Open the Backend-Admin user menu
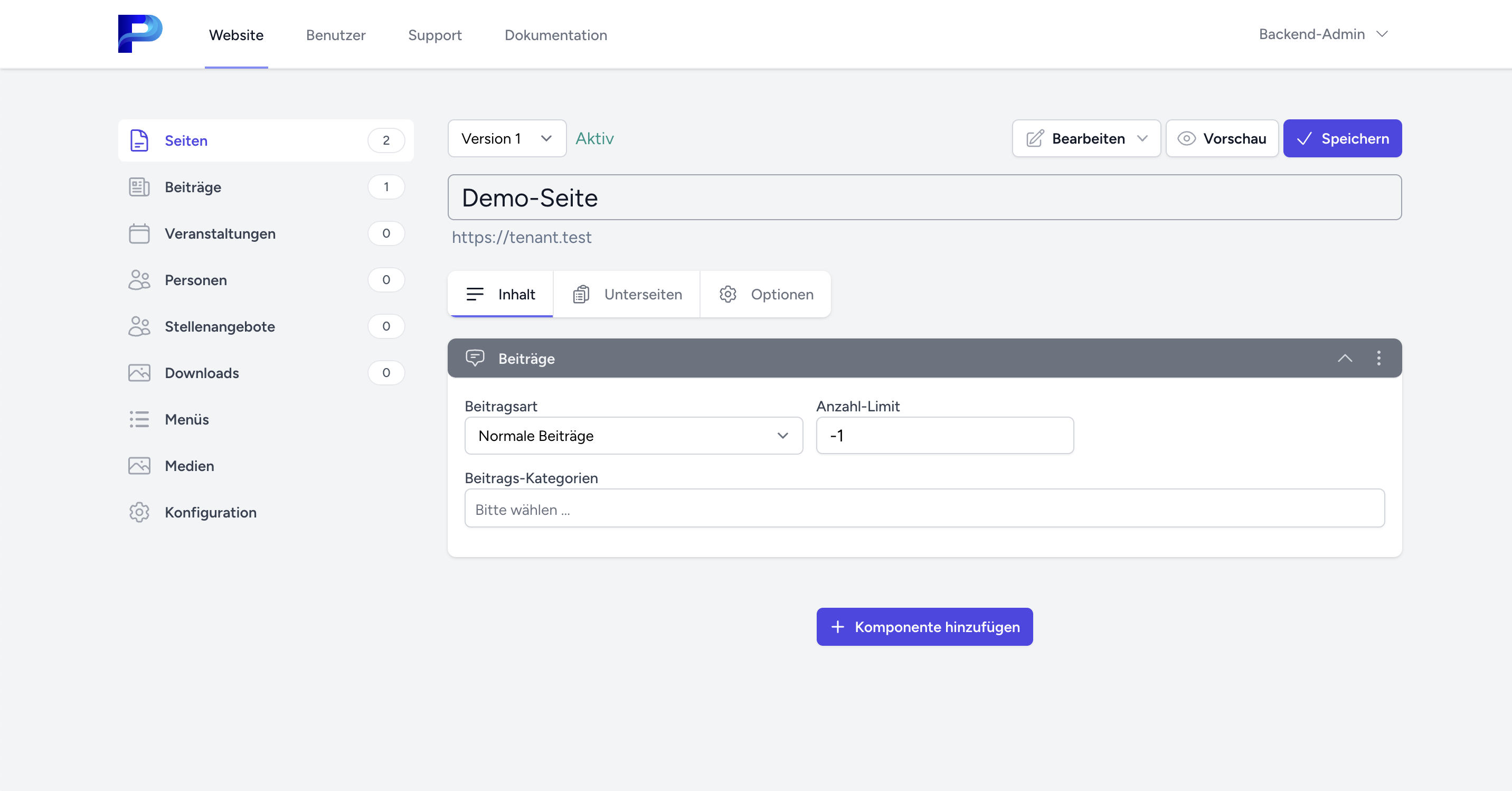The image size is (1512, 791). [1323, 34]
